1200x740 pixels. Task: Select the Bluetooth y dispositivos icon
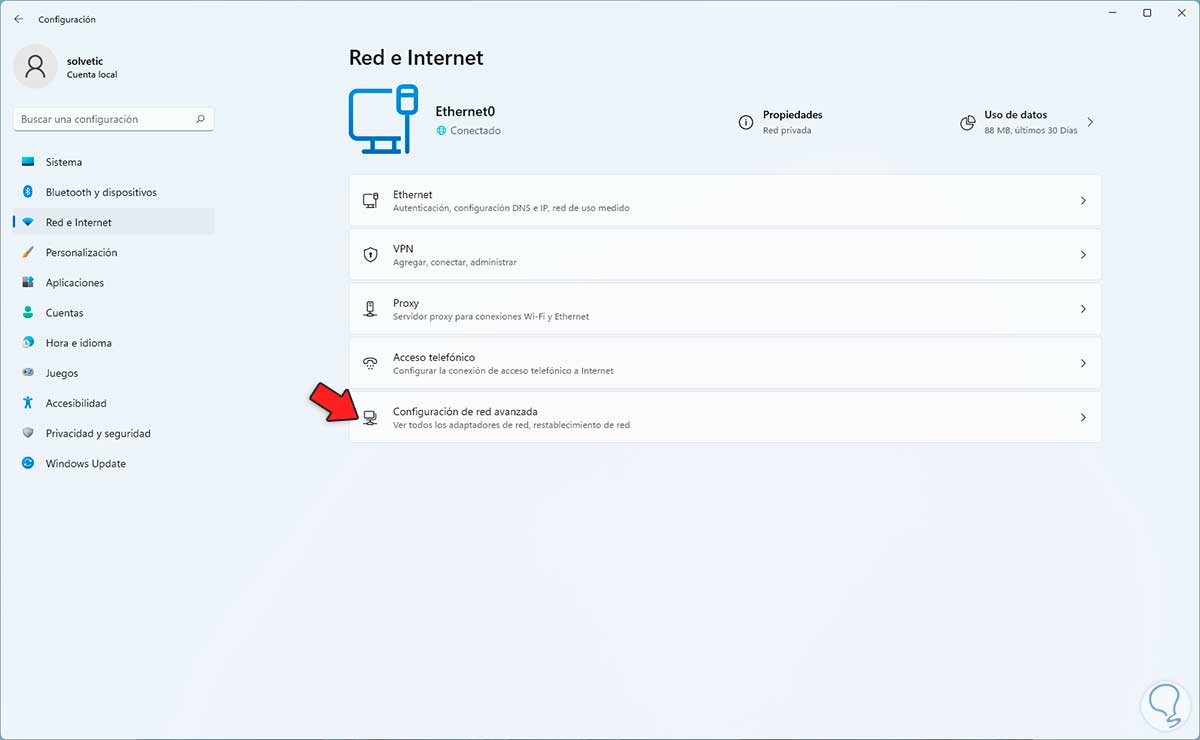pos(28,192)
